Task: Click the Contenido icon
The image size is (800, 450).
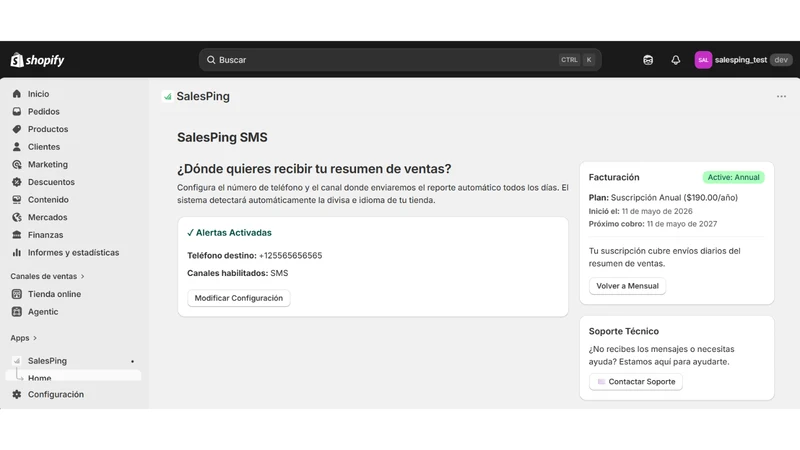Action: coord(17,199)
